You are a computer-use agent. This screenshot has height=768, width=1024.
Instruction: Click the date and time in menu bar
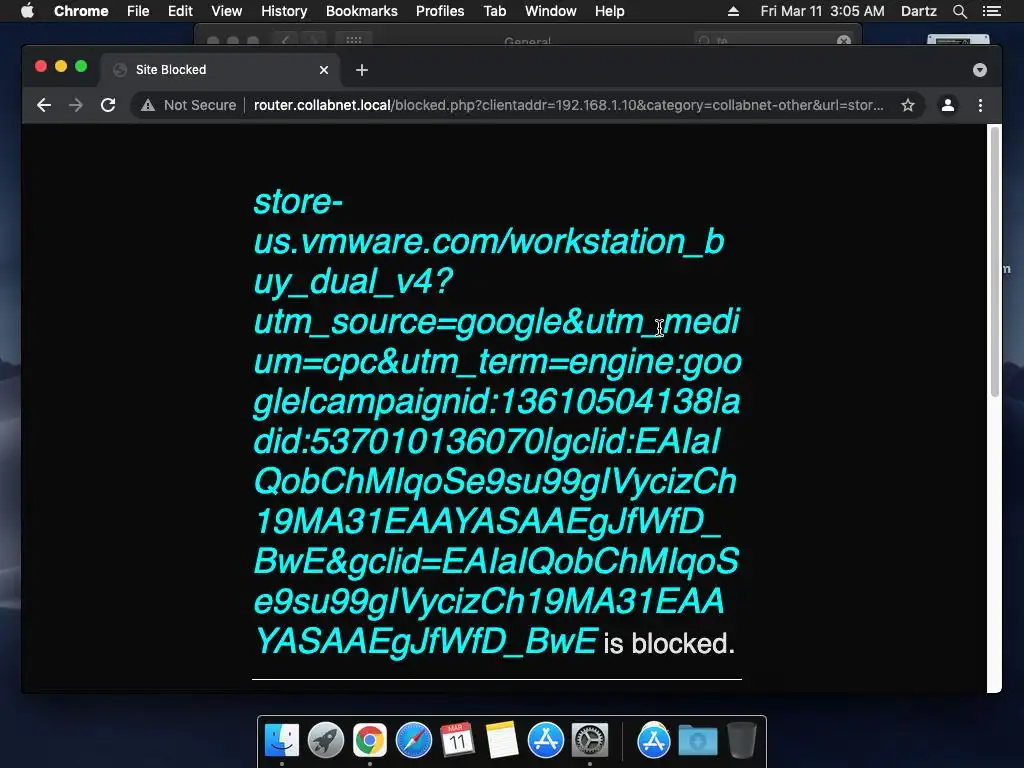822,11
